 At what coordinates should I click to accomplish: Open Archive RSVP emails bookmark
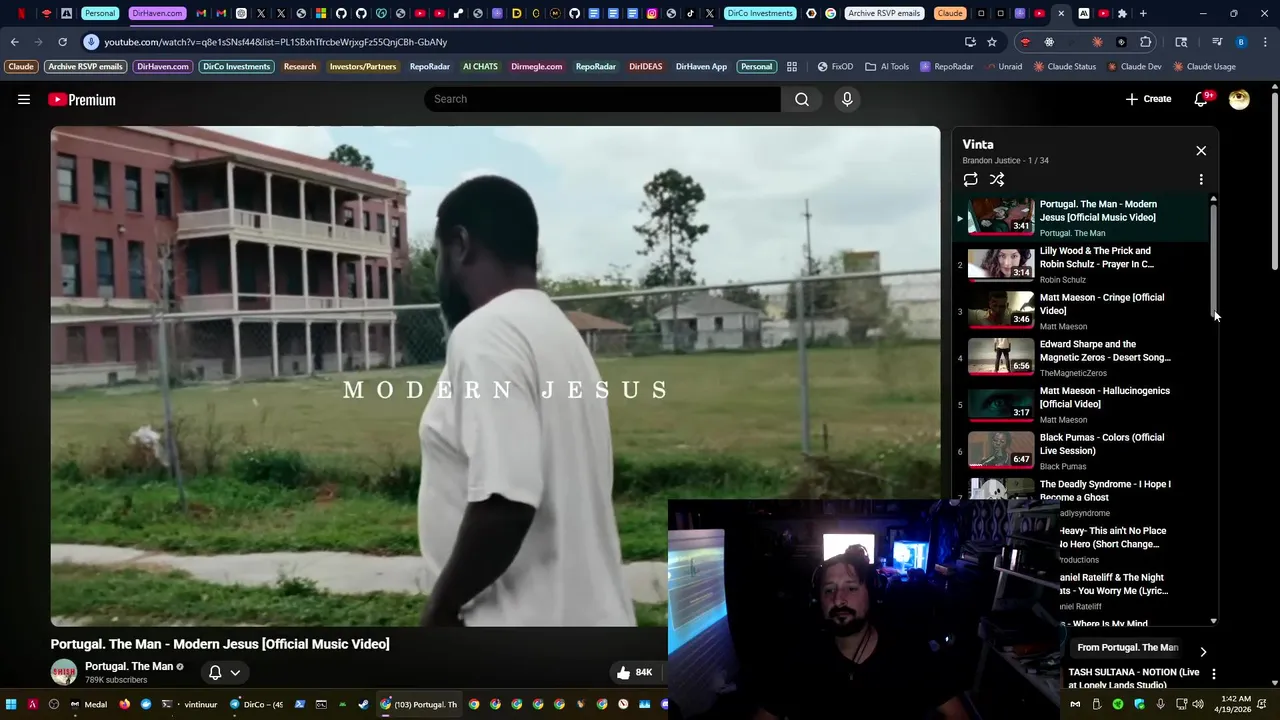(85, 67)
